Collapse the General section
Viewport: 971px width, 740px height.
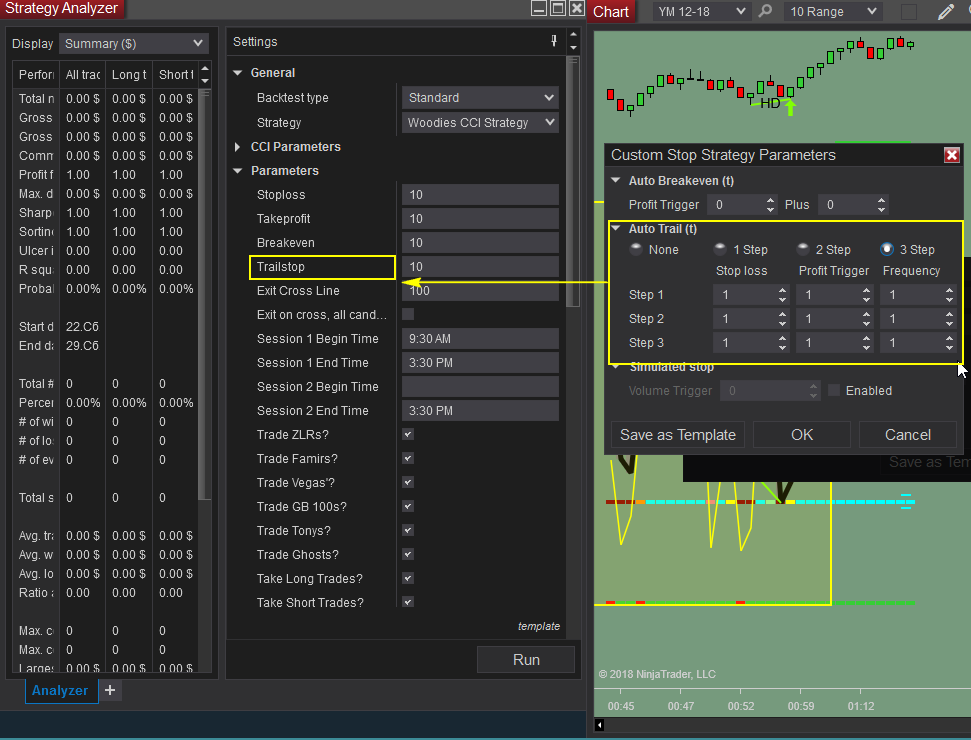click(x=238, y=72)
